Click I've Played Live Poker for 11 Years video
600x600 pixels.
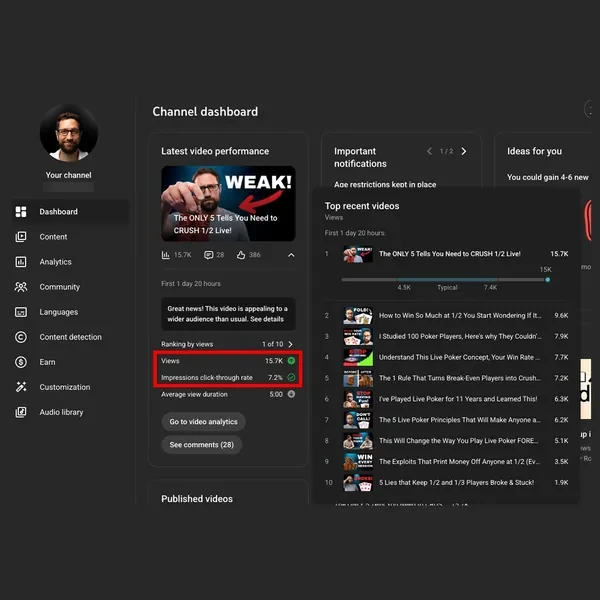446,399
